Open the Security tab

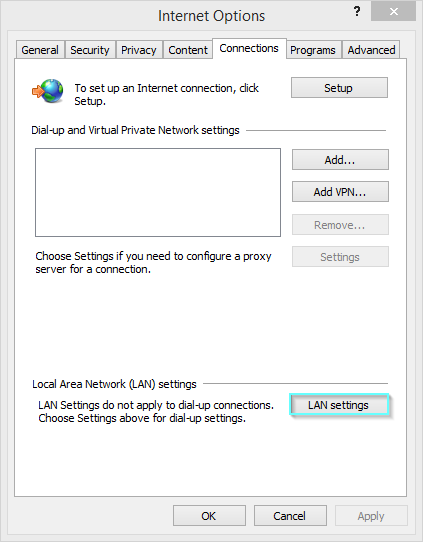90,50
